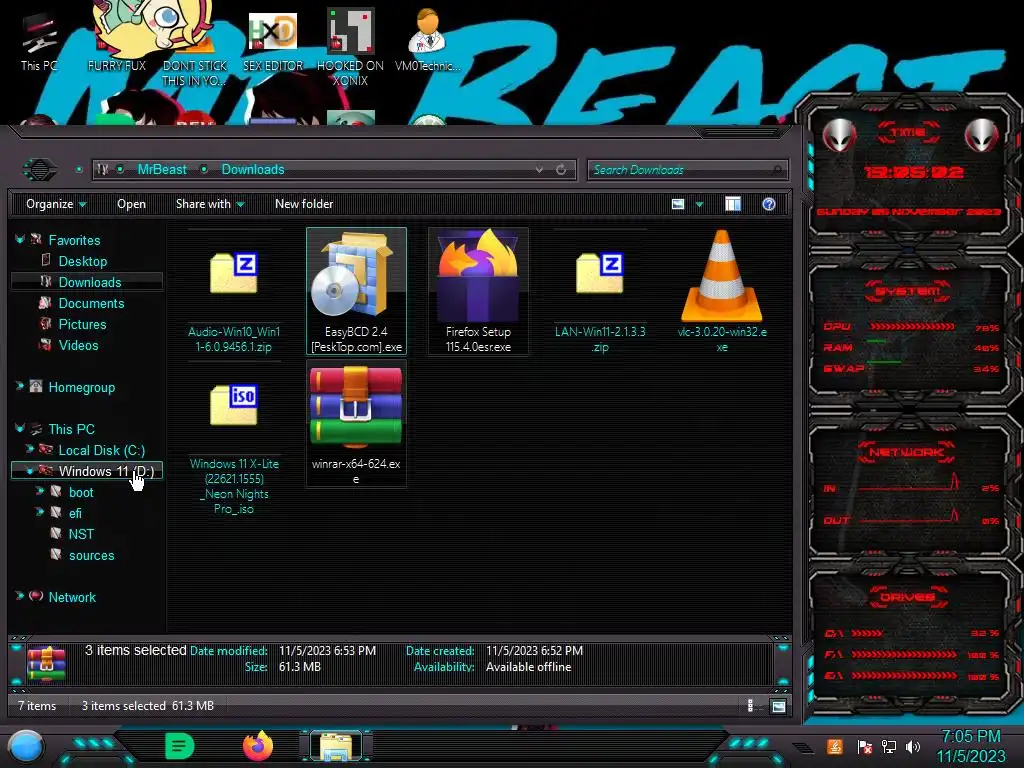Open the Action Center flag tray icon
Viewport: 1024px width, 768px height.
tap(864, 746)
